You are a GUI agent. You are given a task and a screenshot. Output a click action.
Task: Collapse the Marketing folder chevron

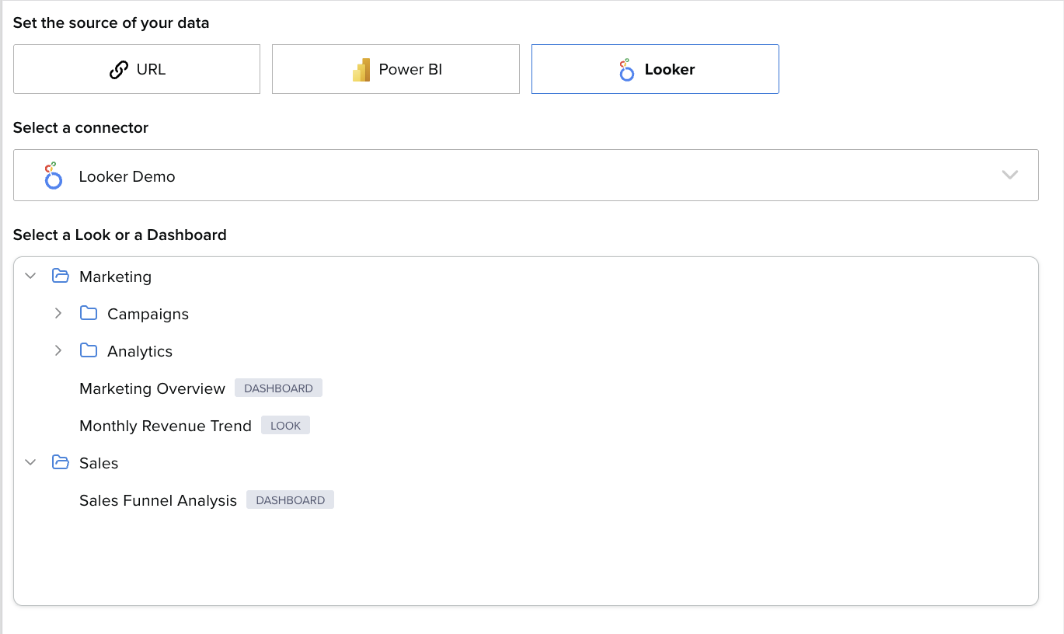[x=30, y=276]
